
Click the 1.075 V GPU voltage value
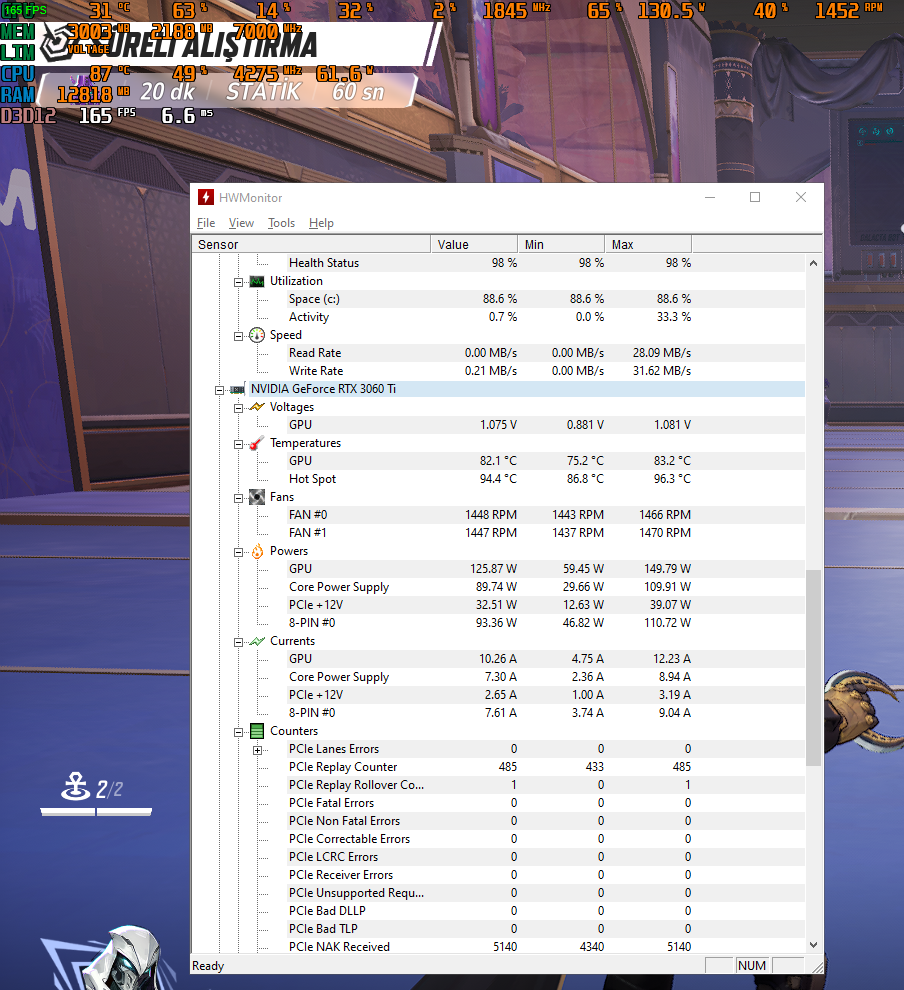[498, 425]
